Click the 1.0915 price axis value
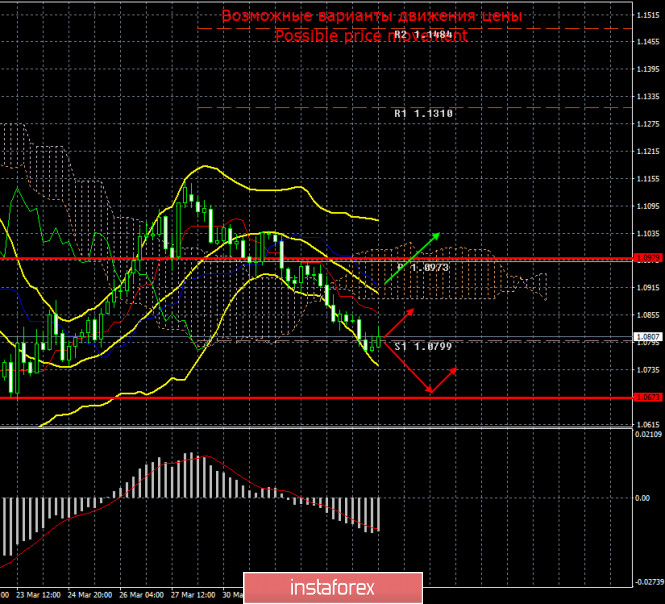665x604 pixels. (648, 287)
